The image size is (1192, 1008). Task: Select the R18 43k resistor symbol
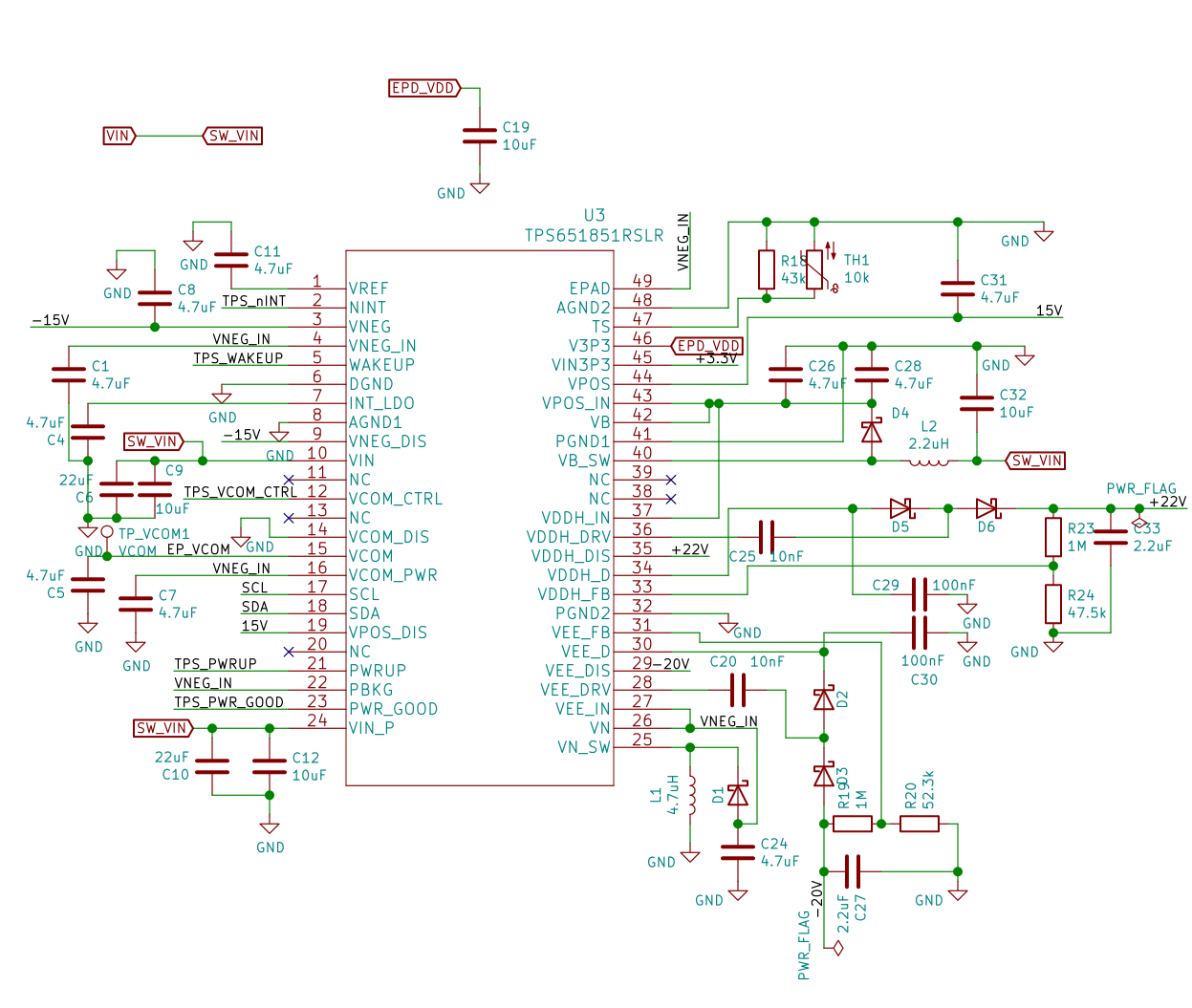pyautogui.click(x=767, y=269)
